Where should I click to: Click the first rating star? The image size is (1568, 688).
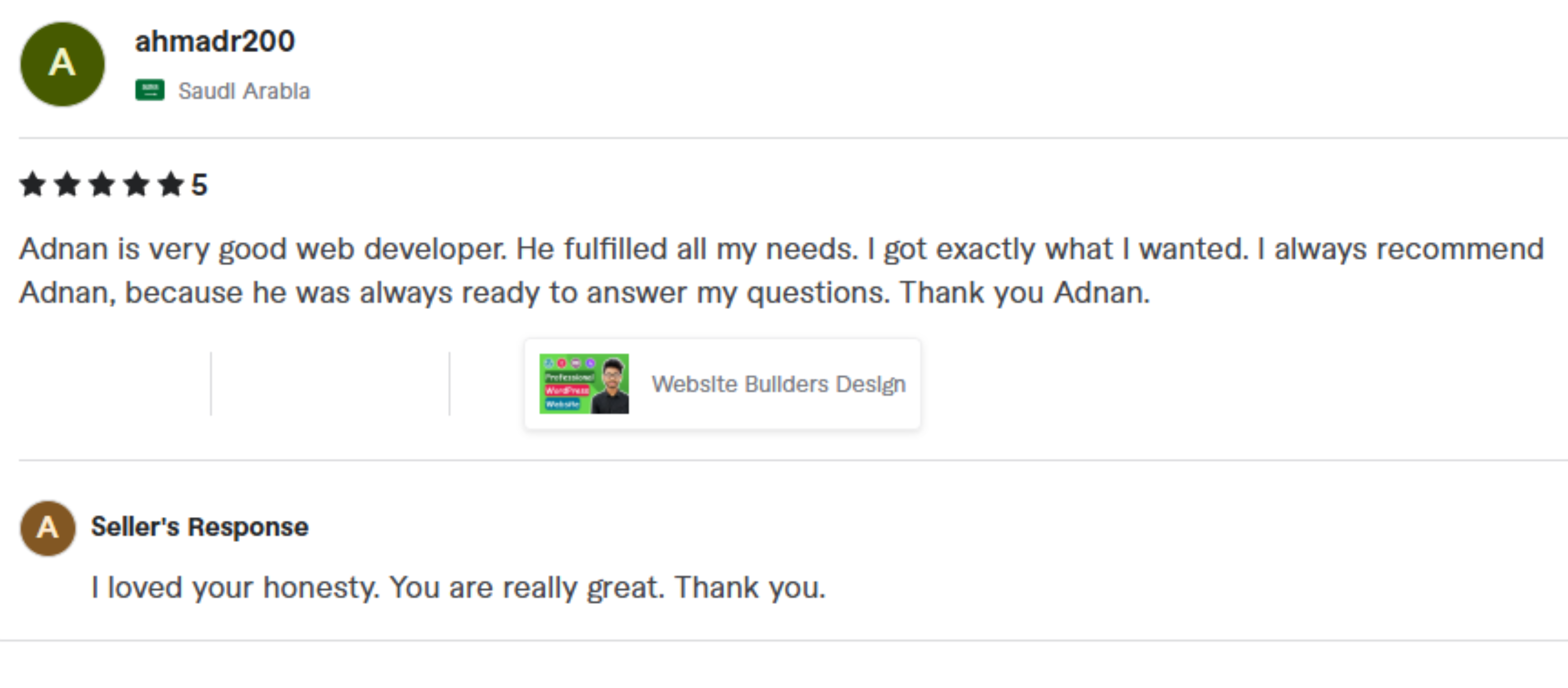[32, 184]
